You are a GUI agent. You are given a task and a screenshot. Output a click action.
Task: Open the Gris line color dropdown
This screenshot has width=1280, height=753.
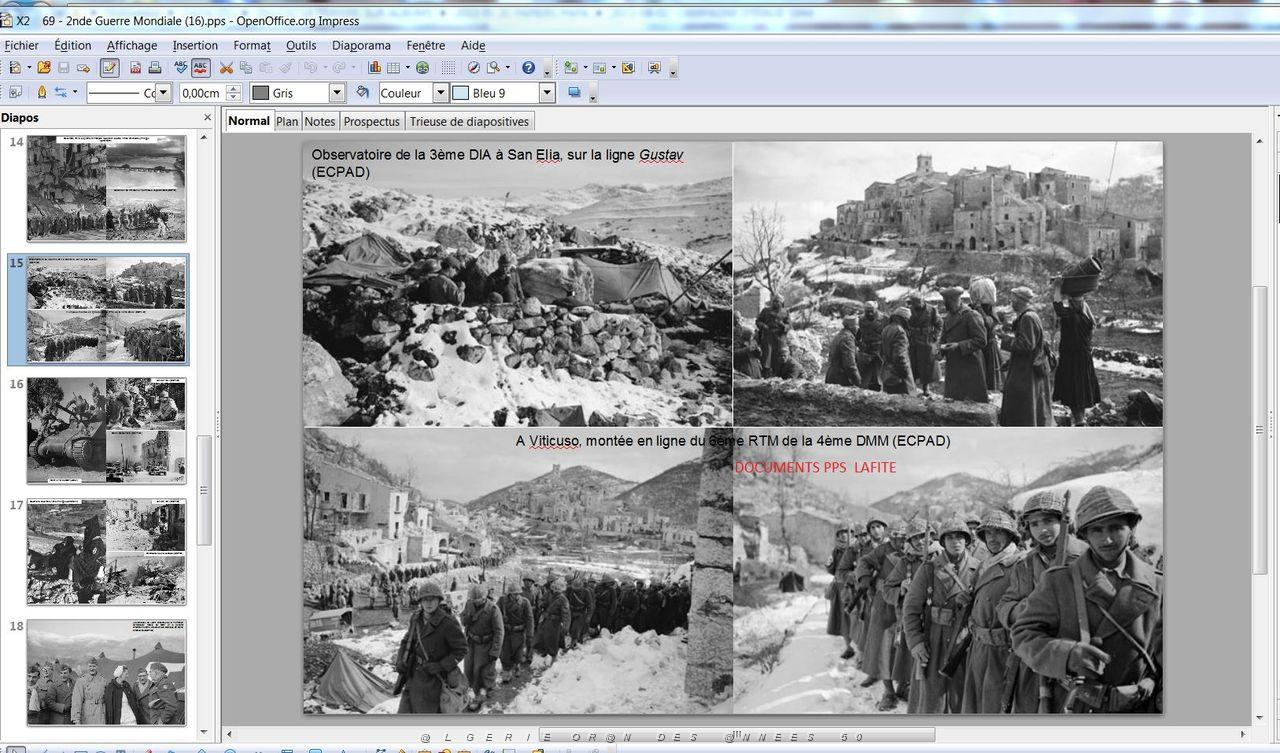point(337,93)
